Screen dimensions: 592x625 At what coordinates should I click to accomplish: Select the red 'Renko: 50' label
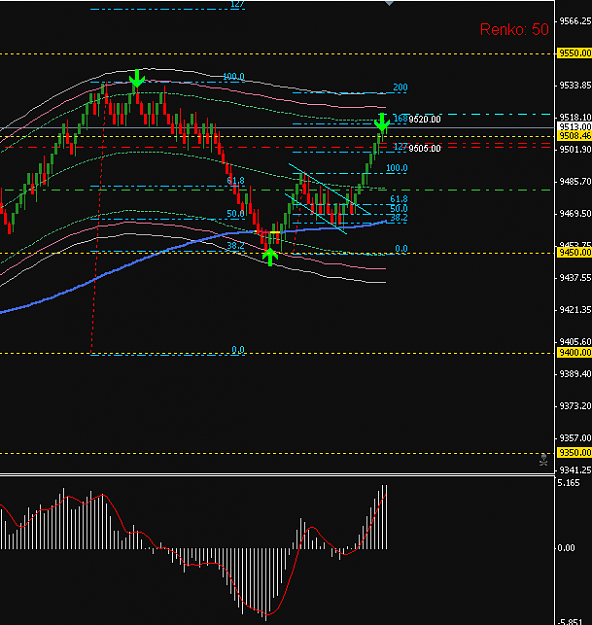point(514,29)
